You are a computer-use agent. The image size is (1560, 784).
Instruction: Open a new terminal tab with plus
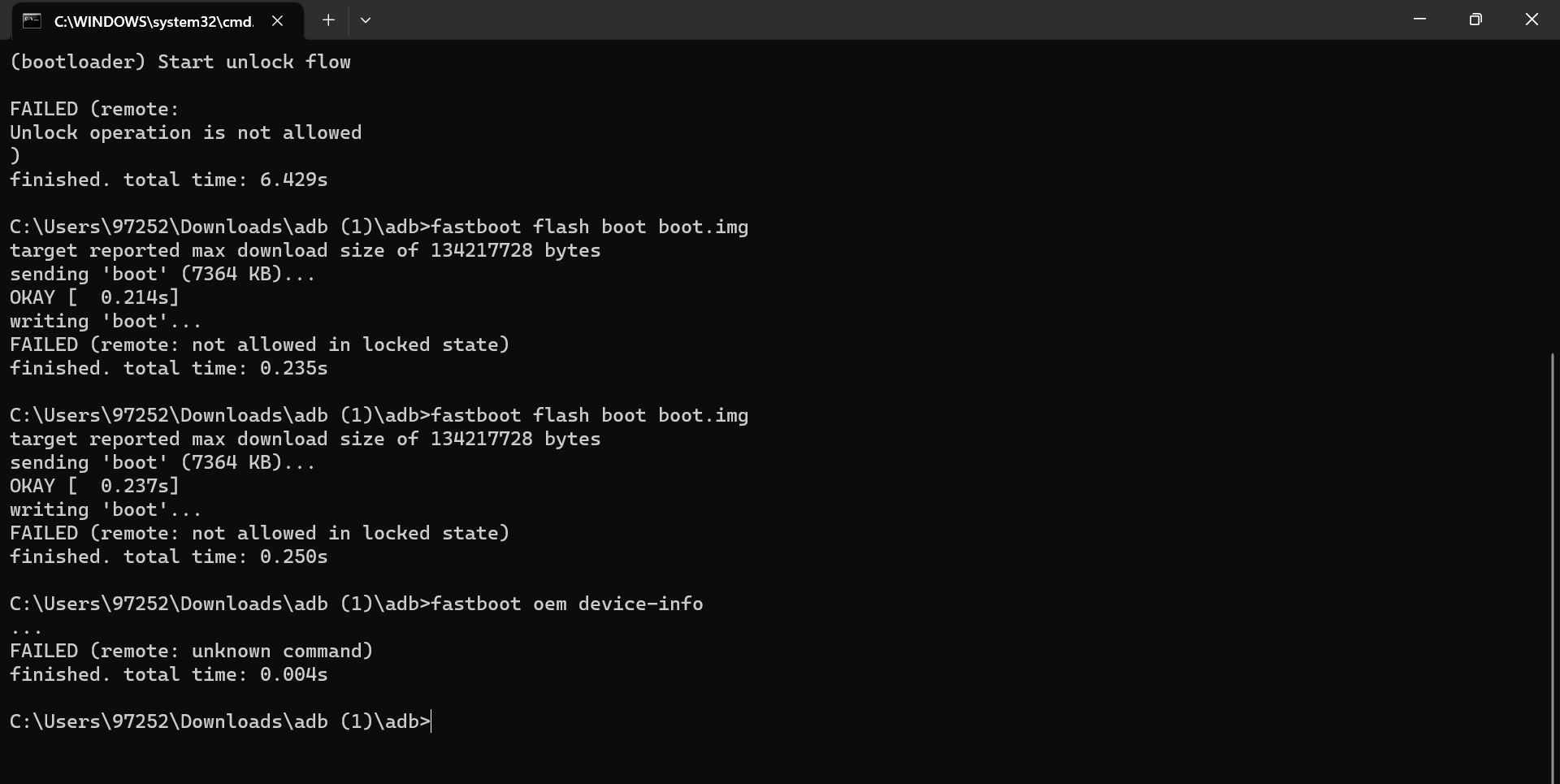click(x=328, y=20)
